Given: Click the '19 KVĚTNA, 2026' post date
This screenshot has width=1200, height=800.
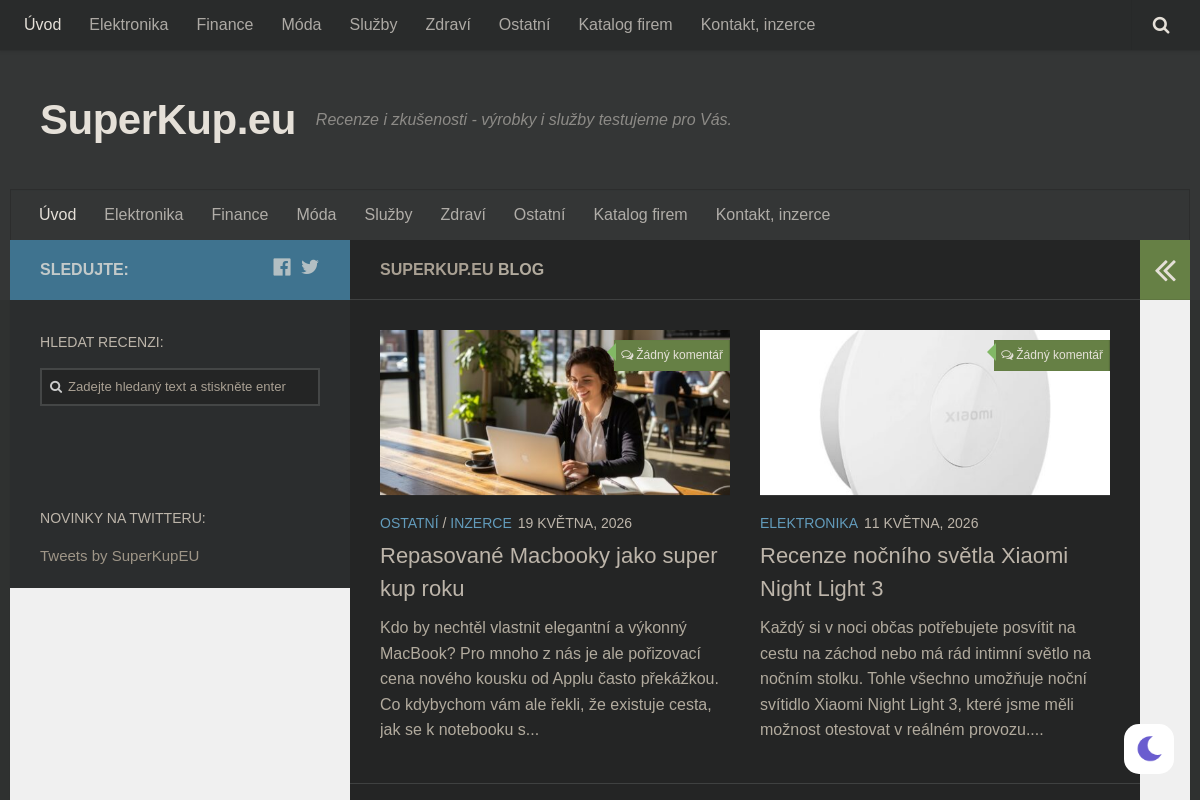Looking at the screenshot, I should point(575,523).
